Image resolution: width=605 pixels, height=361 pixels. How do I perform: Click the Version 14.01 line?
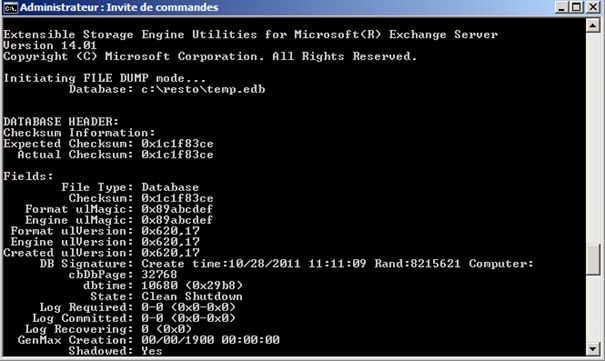pos(50,46)
